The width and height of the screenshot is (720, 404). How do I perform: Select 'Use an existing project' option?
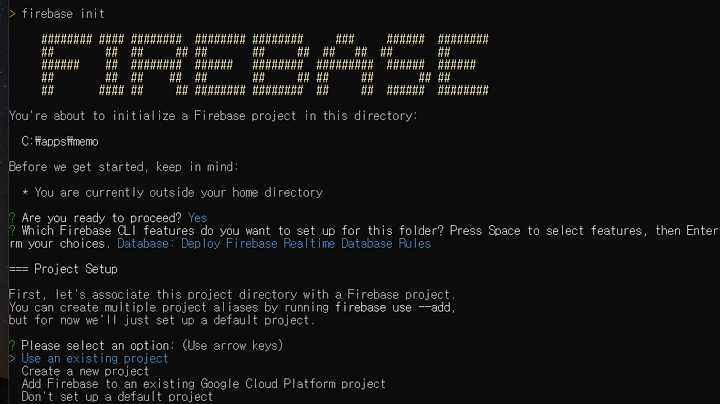pos(95,358)
